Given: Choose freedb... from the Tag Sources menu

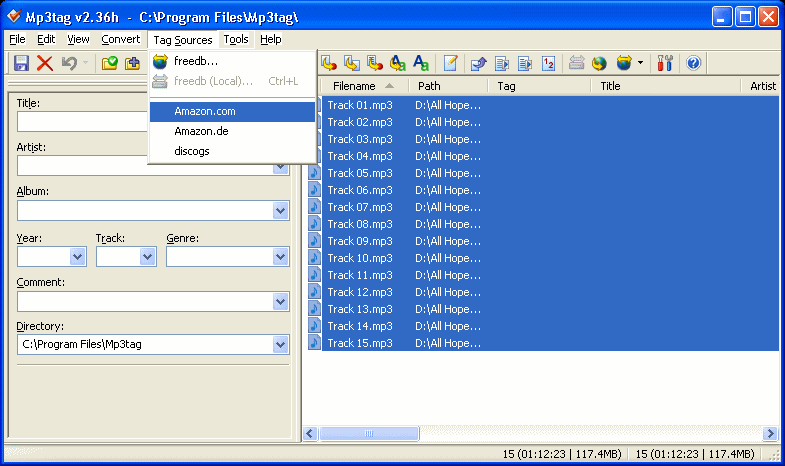Looking at the screenshot, I should [x=232, y=61].
